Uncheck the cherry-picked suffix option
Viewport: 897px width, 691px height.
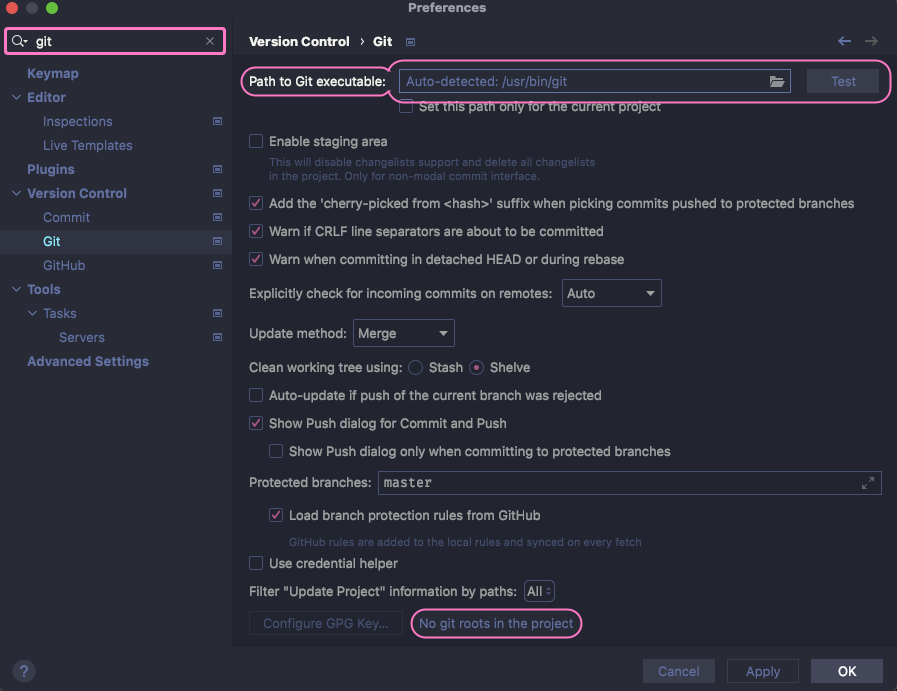[x=256, y=203]
